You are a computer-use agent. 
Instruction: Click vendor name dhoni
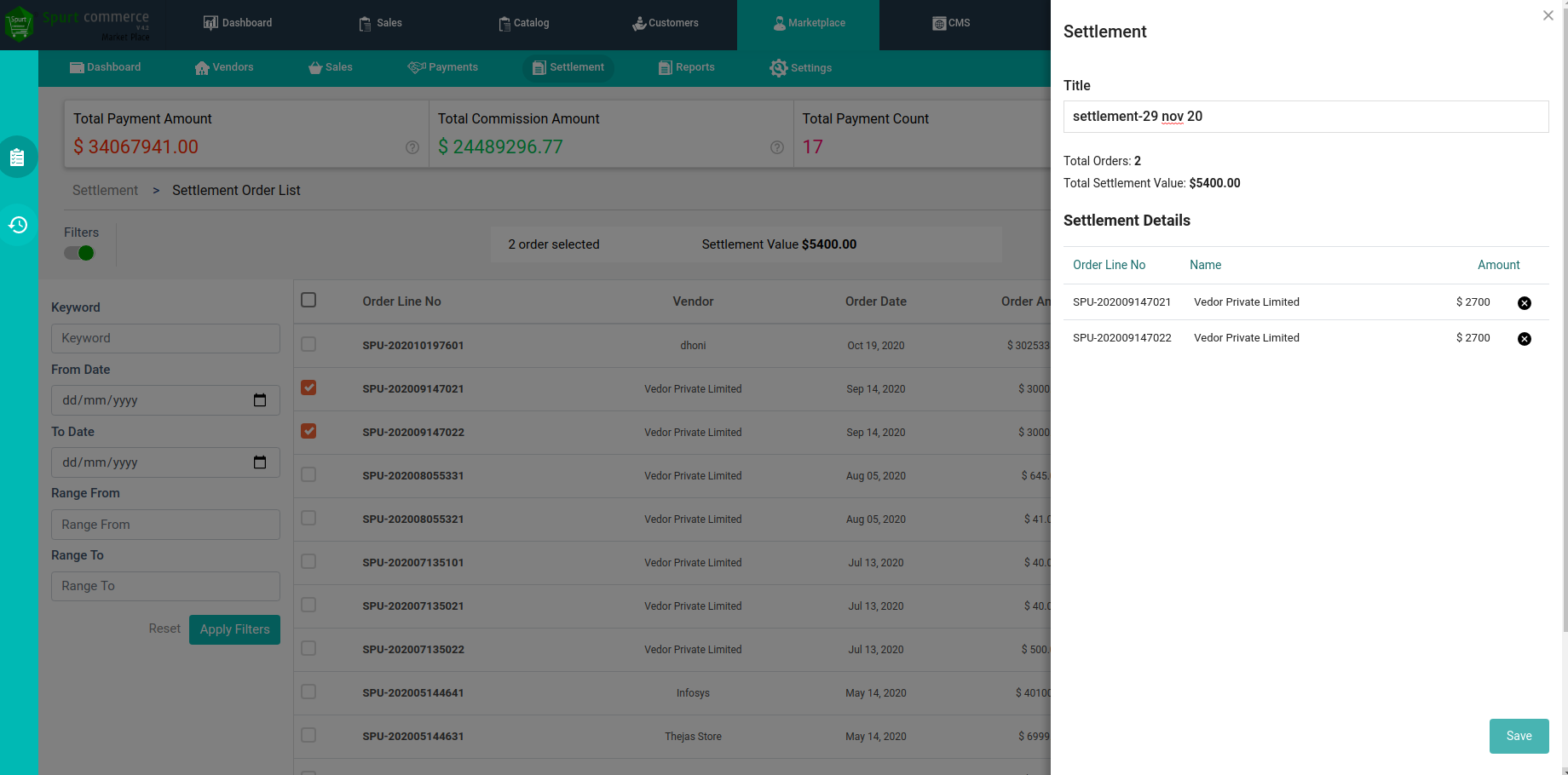click(693, 346)
